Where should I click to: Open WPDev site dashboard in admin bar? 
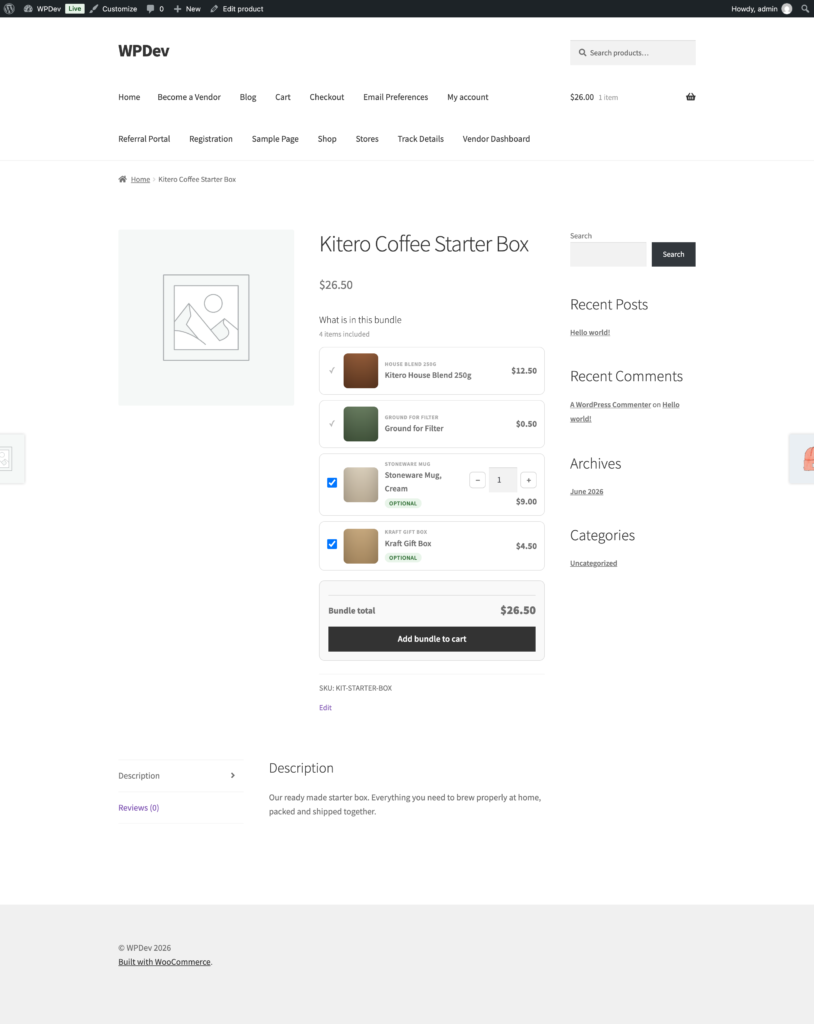coord(42,8)
